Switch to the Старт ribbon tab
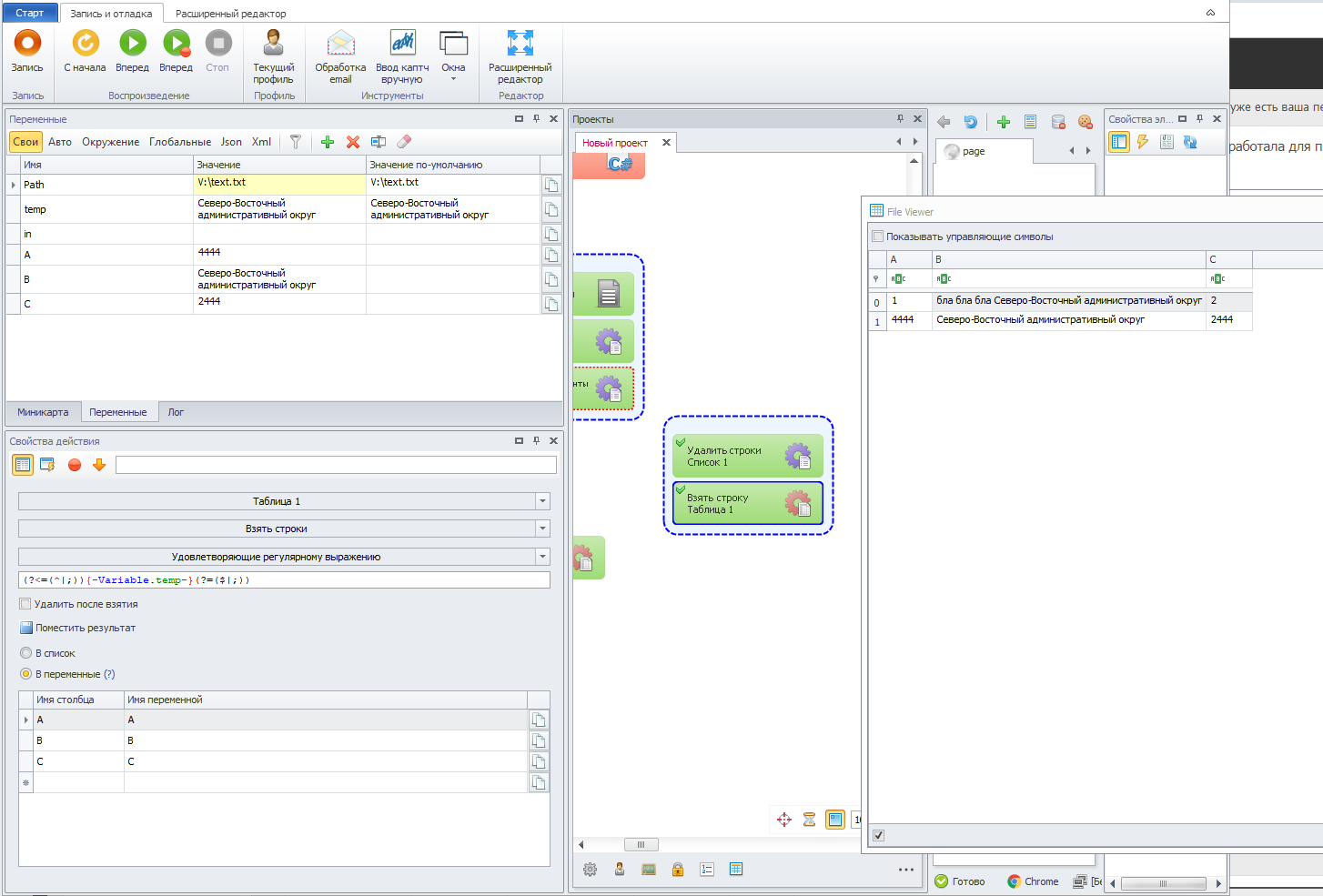The image size is (1323, 896). [x=30, y=13]
